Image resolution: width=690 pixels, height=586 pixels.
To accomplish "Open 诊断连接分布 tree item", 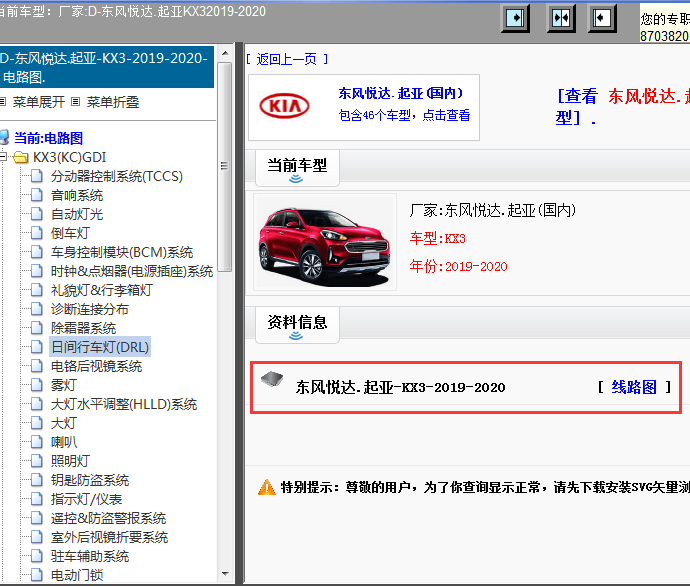I will (90, 309).
